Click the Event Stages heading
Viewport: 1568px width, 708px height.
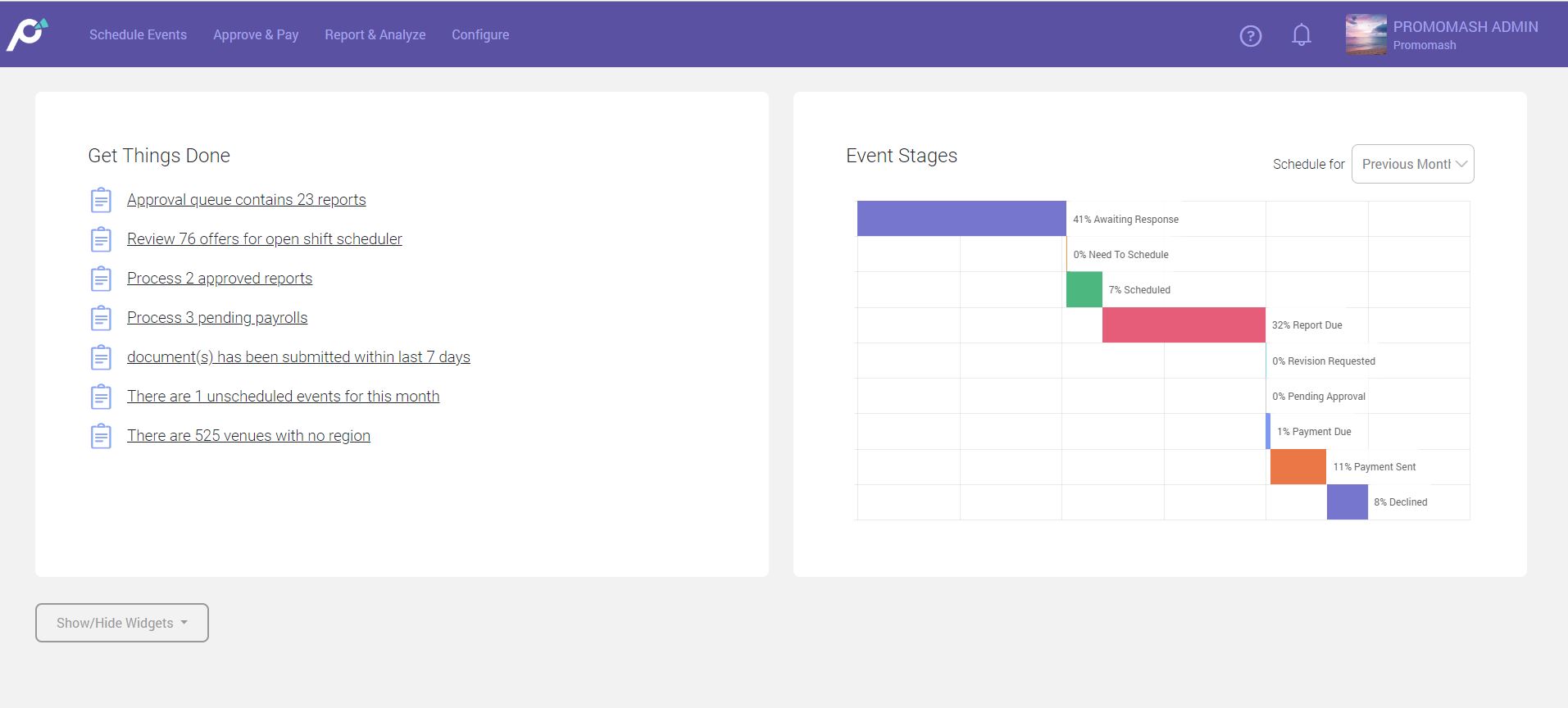tap(902, 156)
